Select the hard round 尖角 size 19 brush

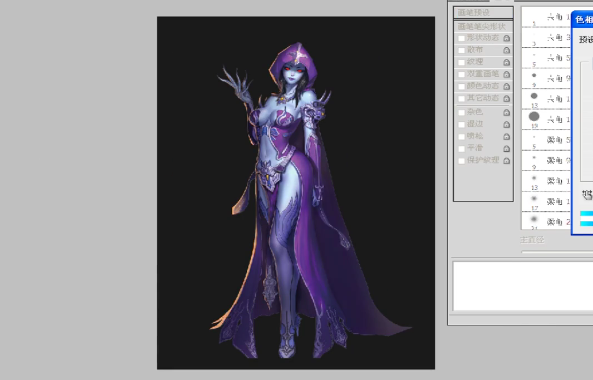(x=546, y=119)
